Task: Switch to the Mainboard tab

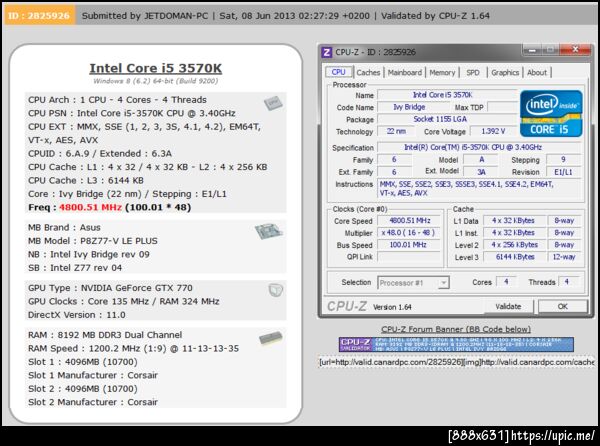Action: (404, 72)
